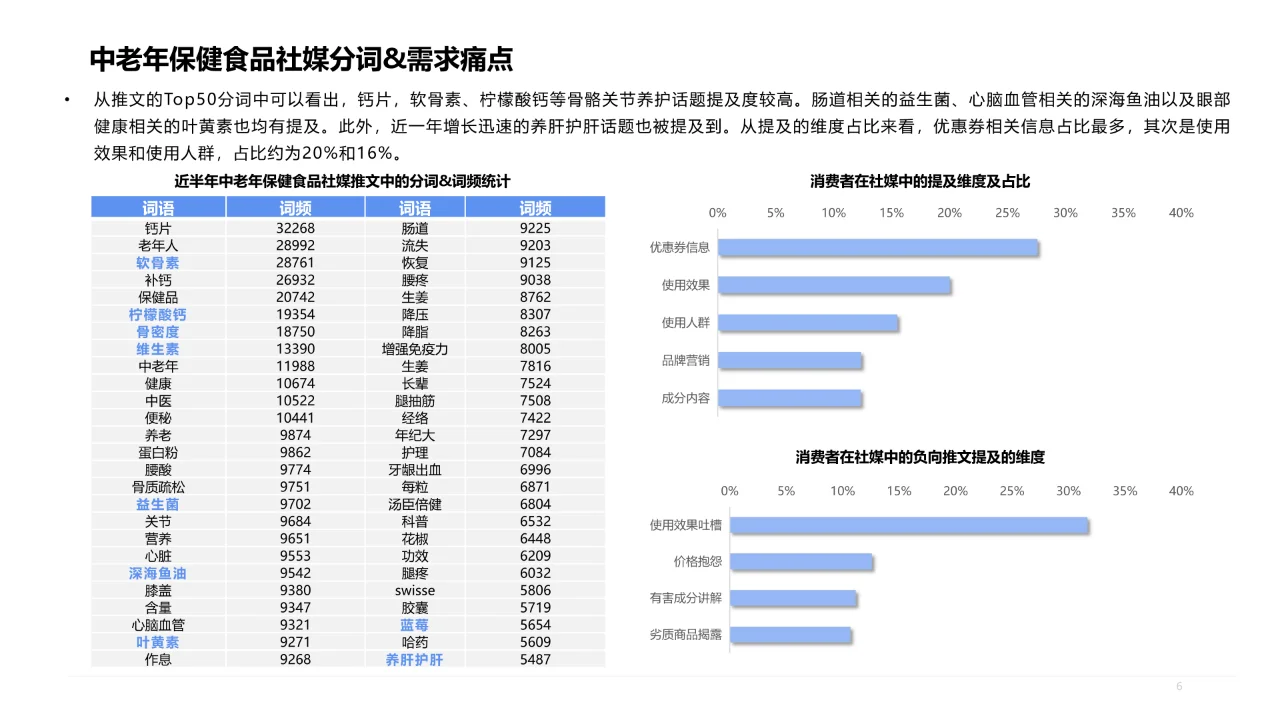Screen dimensions: 1280x720
Task: Click the blue keyword 叶黄素 near table bottom
Action: (x=156, y=642)
